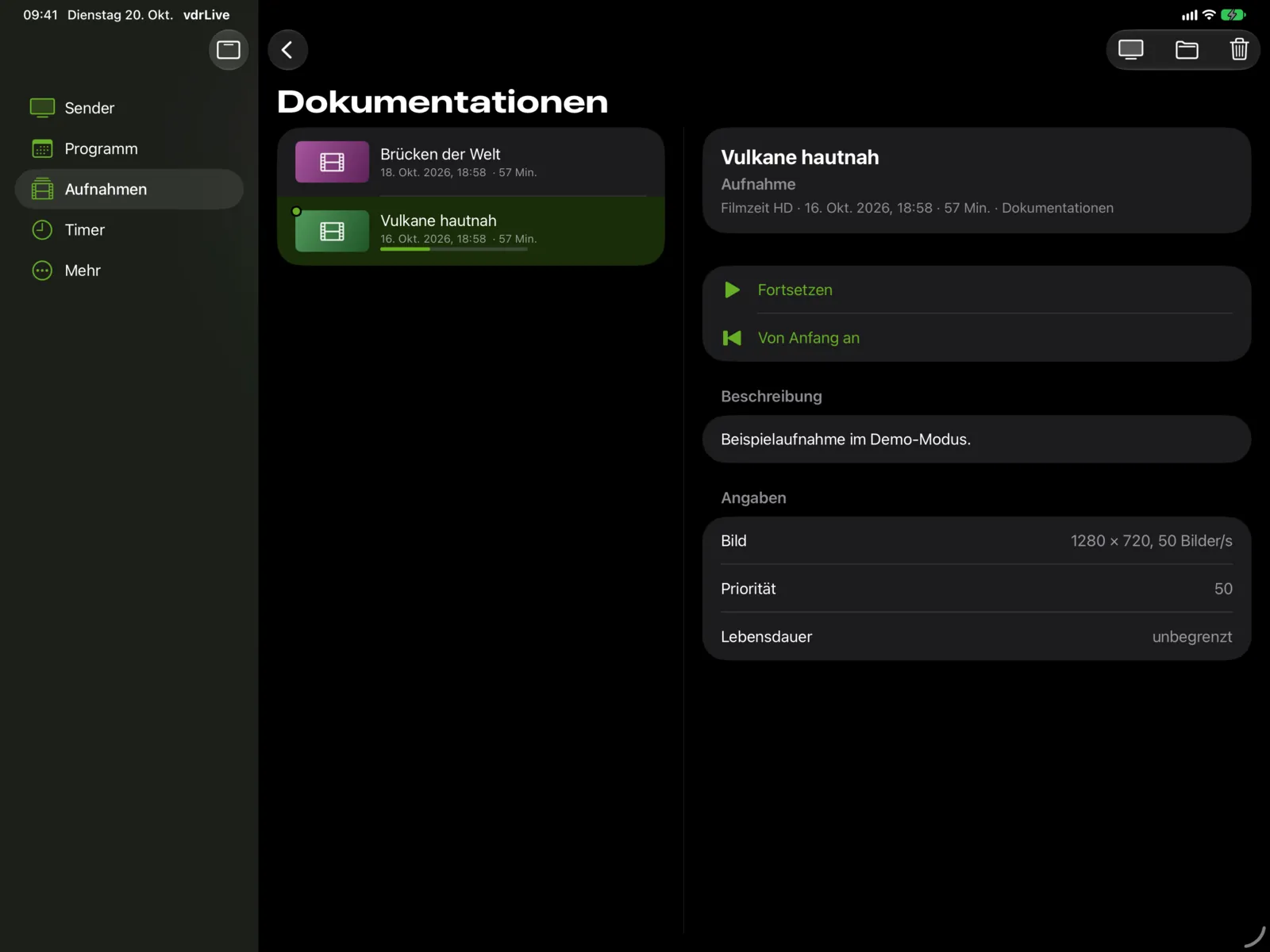
Task: Click the Vulkane hautnah playback progress bar
Action: tap(454, 249)
